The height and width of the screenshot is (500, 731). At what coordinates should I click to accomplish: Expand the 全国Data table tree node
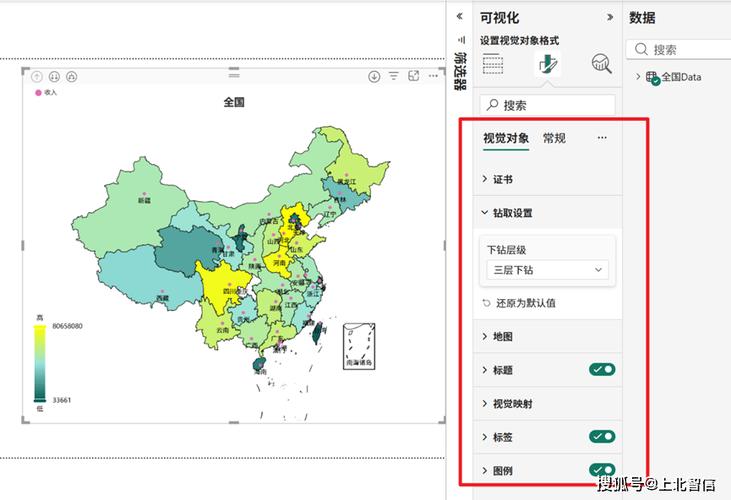pyautogui.click(x=638, y=76)
